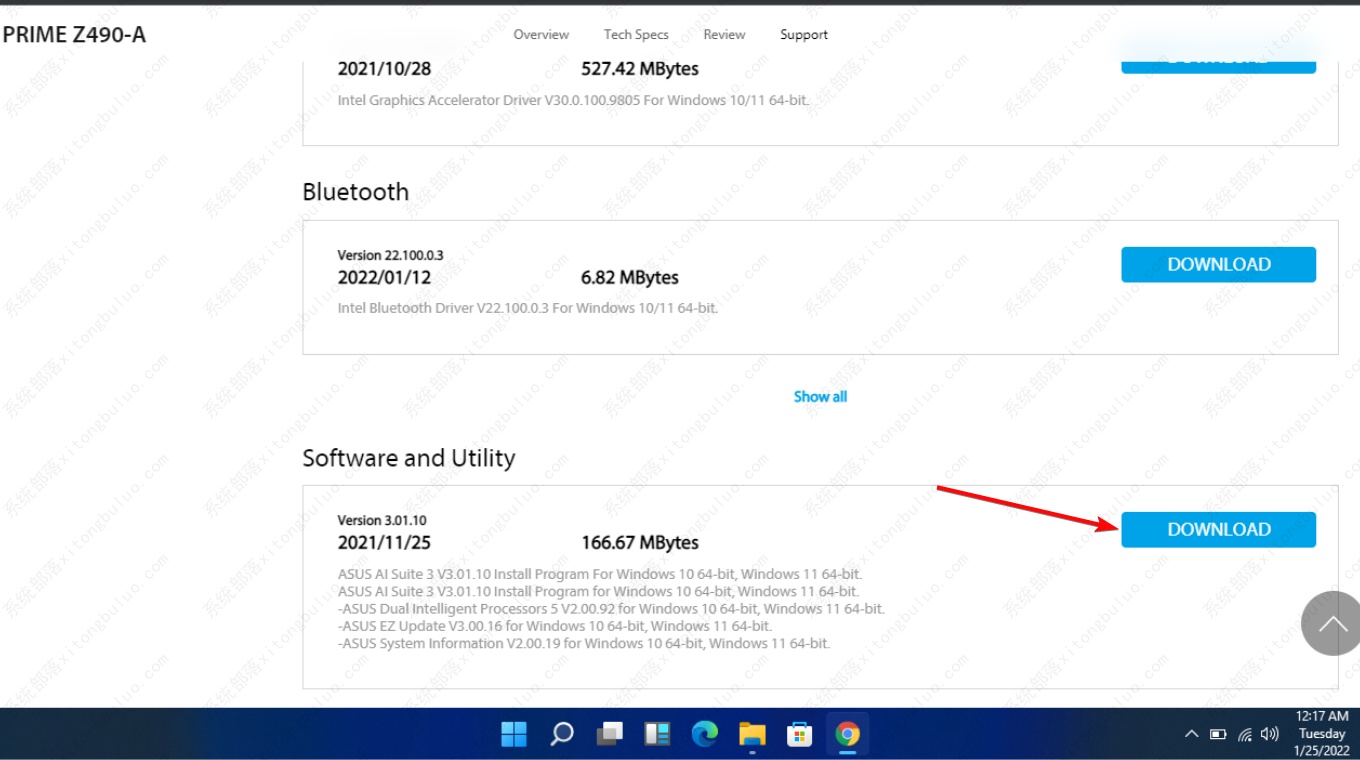Image resolution: width=1360 pixels, height=760 pixels.
Task: Switch to Google Chrome in the taskbar
Action: pyautogui.click(x=847, y=735)
